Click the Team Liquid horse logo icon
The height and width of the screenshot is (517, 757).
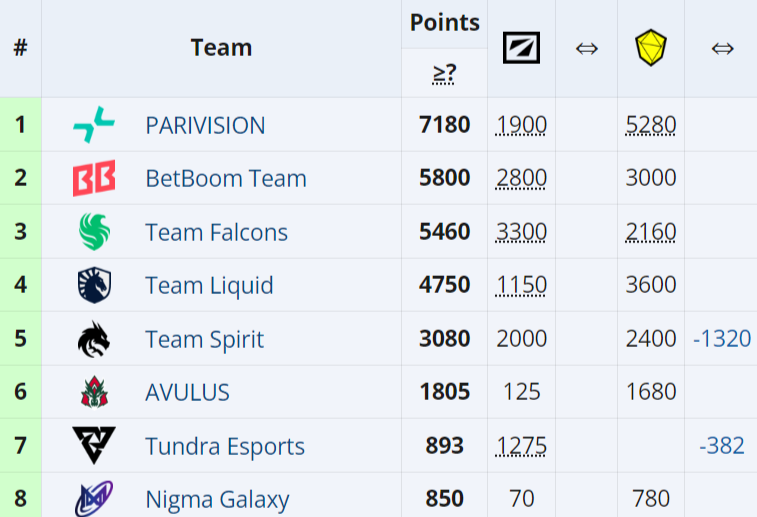94,286
